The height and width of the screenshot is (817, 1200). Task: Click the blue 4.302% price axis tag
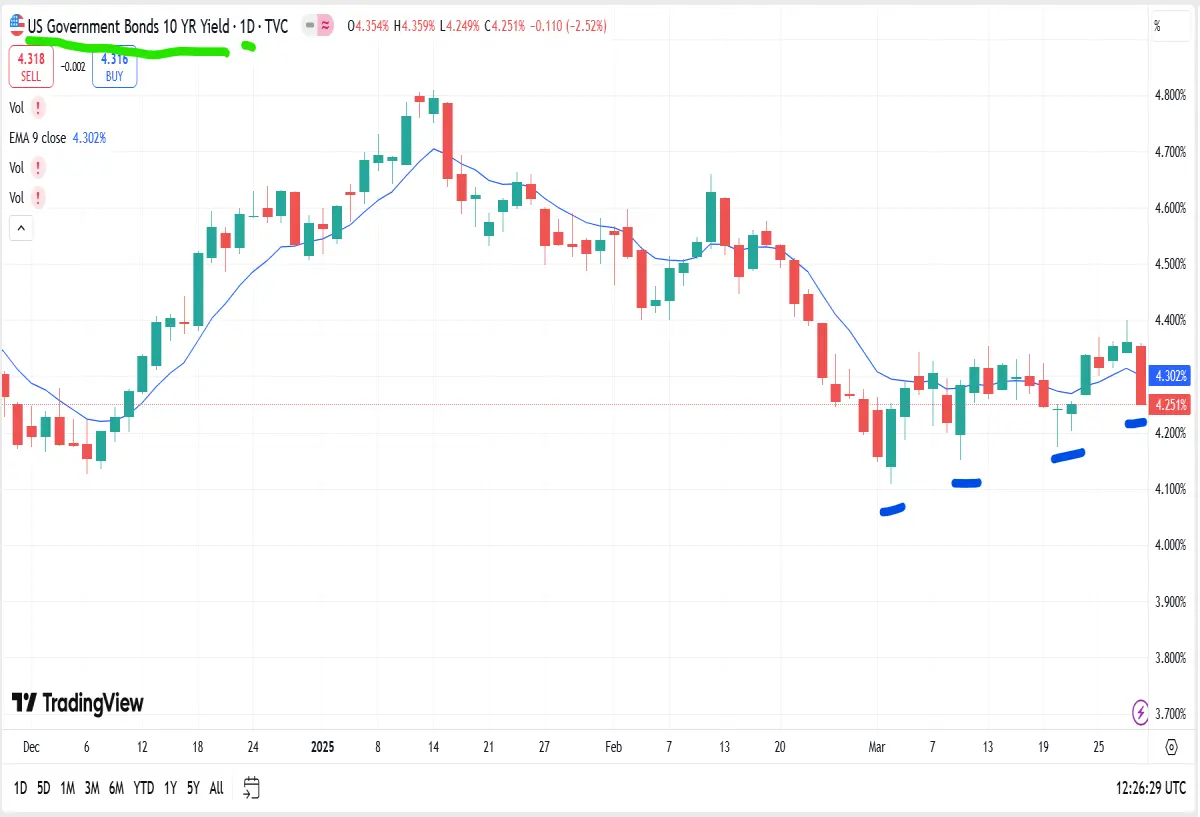(x=1169, y=376)
